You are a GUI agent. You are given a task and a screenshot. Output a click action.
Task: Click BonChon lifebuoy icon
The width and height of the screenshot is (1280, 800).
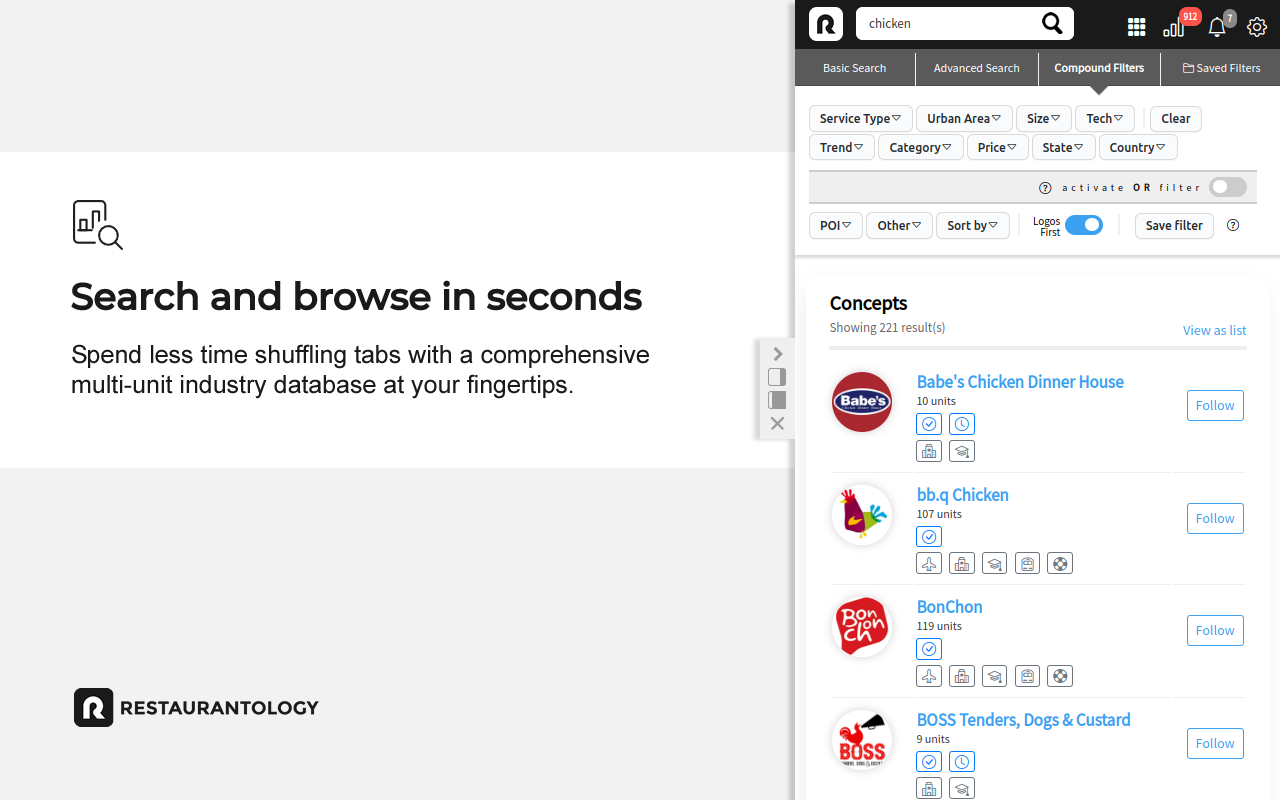1060,676
